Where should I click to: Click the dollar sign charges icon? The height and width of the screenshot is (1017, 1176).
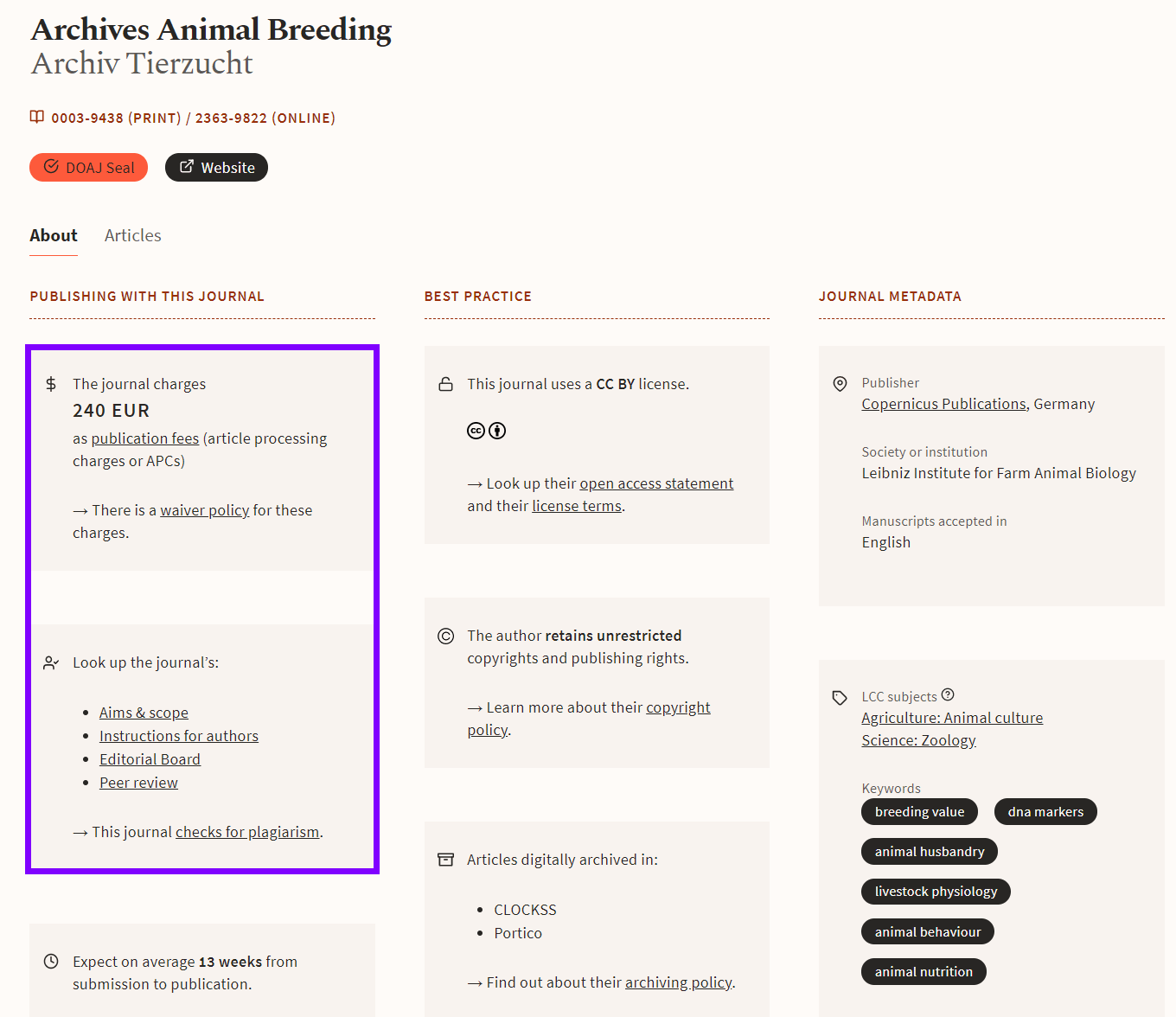pos(51,384)
